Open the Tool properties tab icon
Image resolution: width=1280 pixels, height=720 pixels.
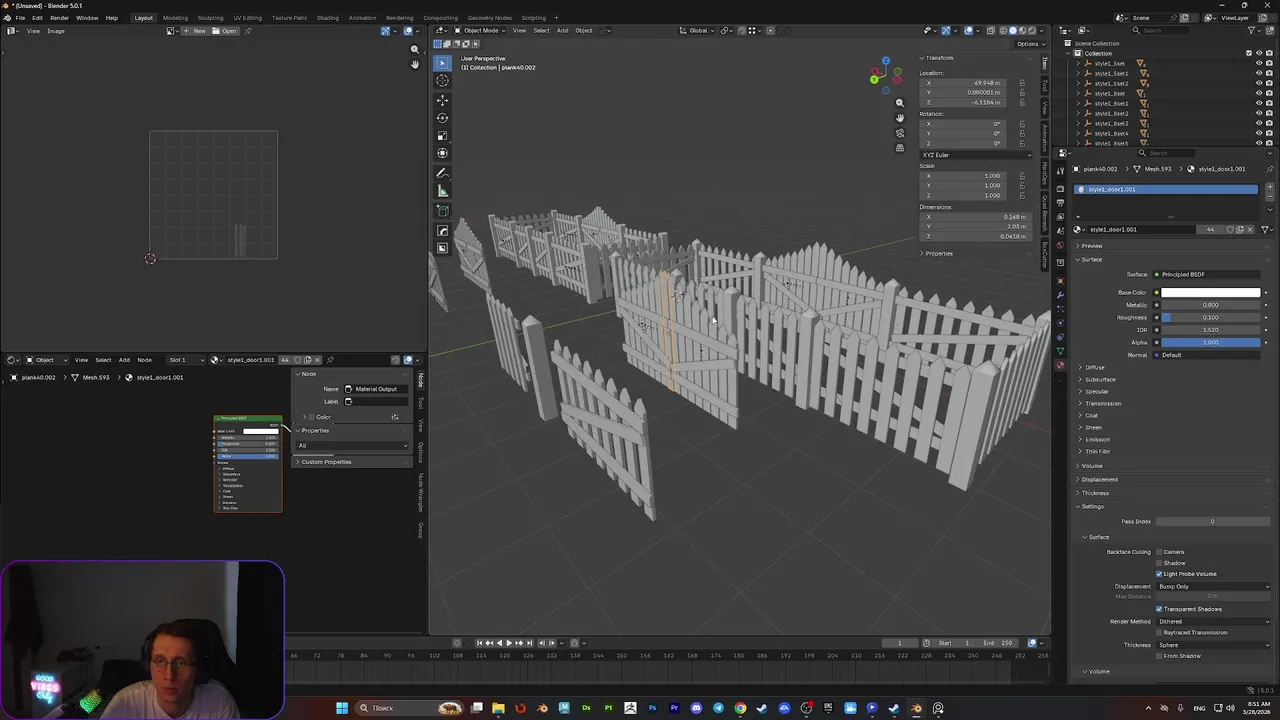click(x=1060, y=171)
